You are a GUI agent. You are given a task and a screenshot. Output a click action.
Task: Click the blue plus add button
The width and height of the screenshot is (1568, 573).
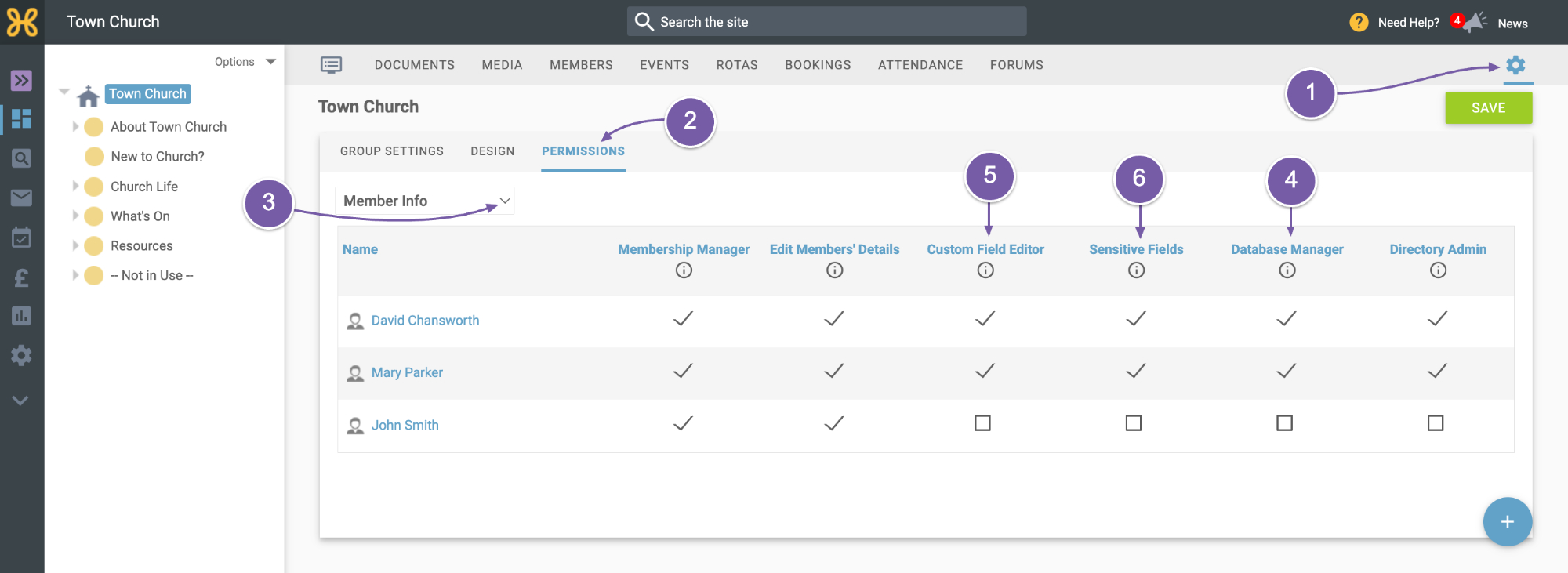[x=1507, y=522]
